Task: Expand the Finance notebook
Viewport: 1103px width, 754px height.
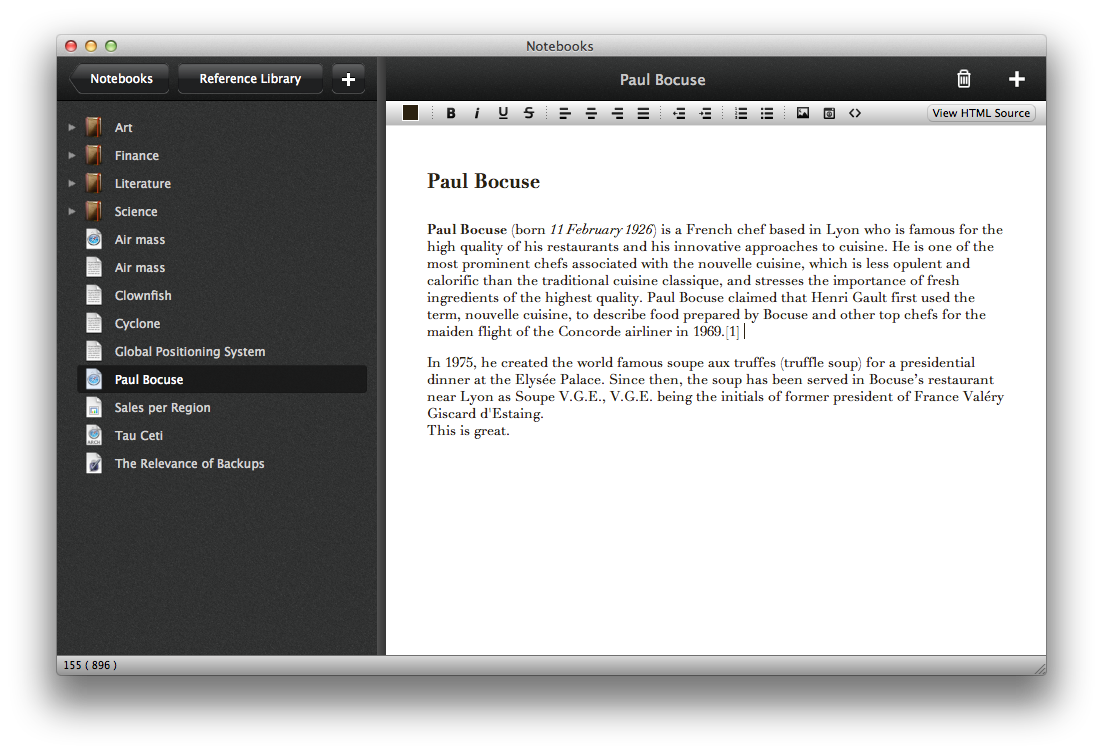Action: click(71, 155)
